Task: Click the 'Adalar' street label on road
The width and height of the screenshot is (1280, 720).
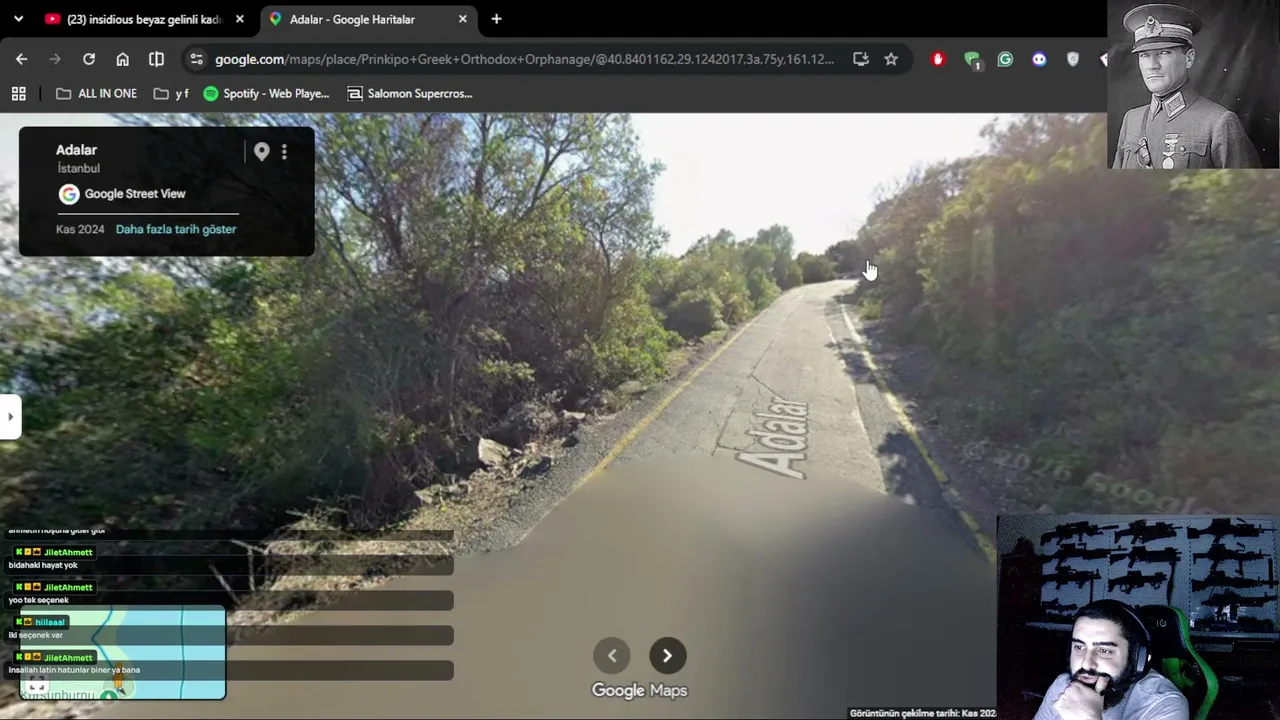Action: point(775,437)
